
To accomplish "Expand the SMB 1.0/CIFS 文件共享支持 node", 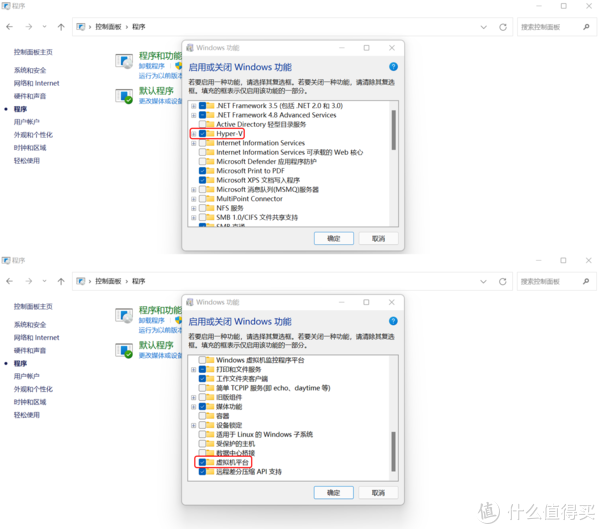I will (x=194, y=217).
